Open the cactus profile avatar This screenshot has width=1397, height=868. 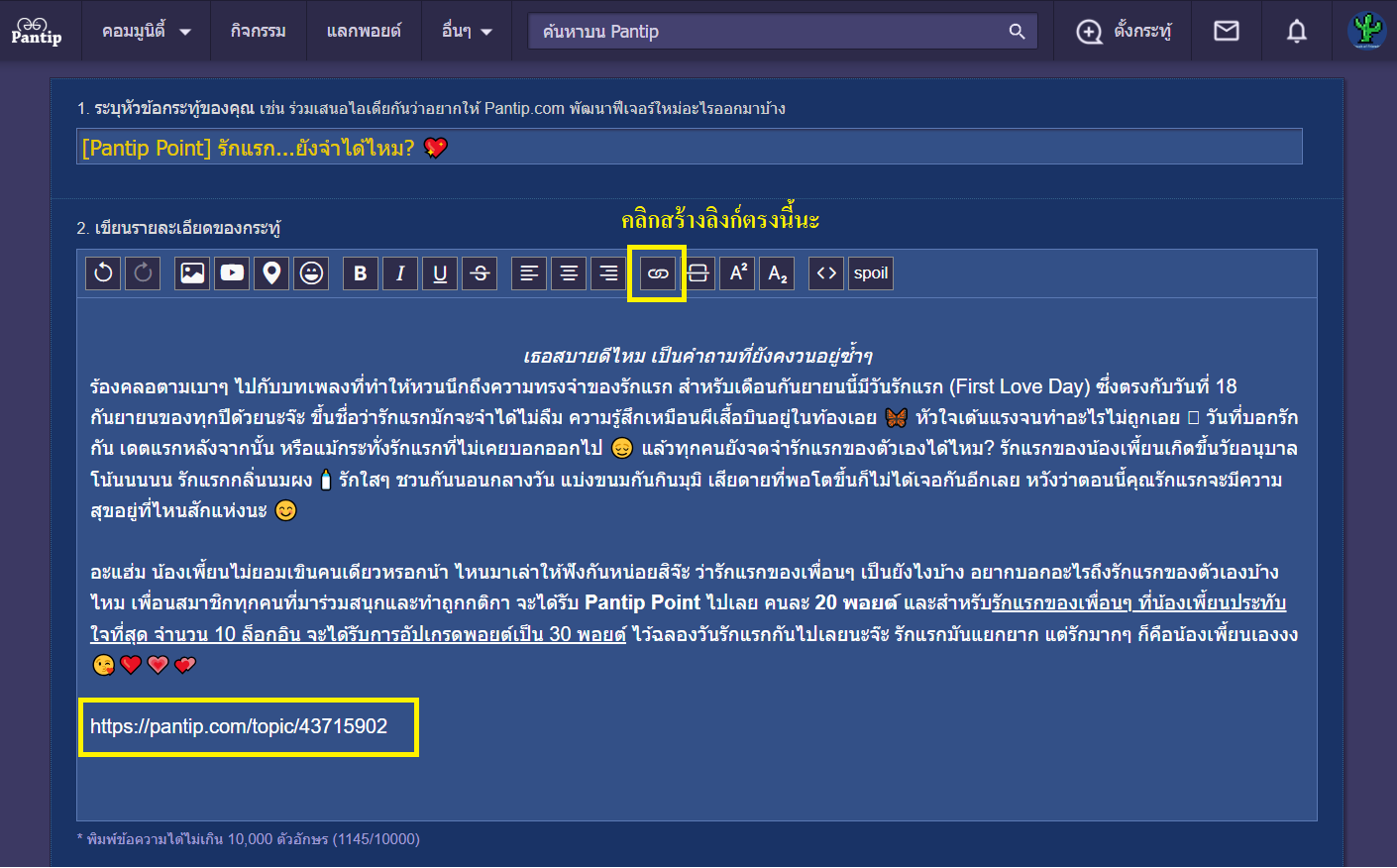click(1367, 30)
